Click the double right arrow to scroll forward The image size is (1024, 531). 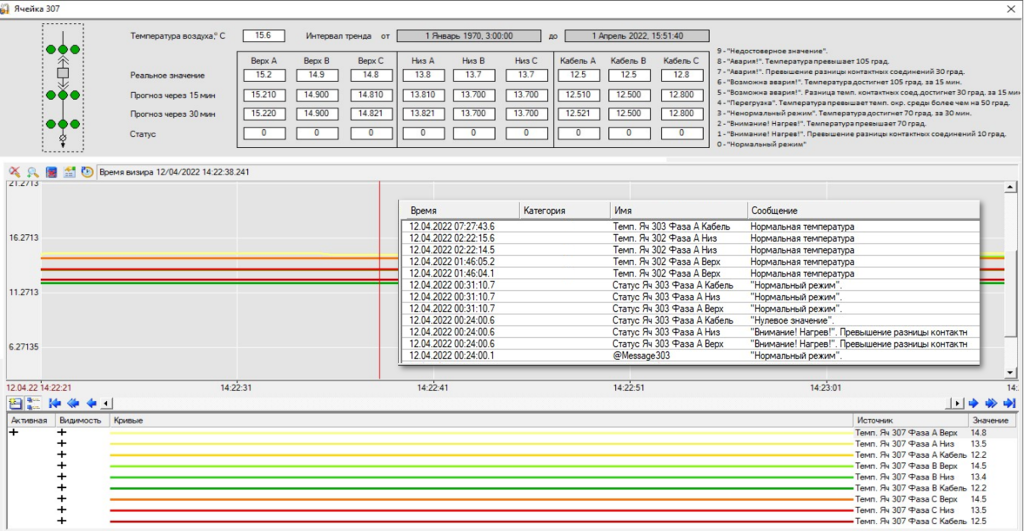(990, 403)
